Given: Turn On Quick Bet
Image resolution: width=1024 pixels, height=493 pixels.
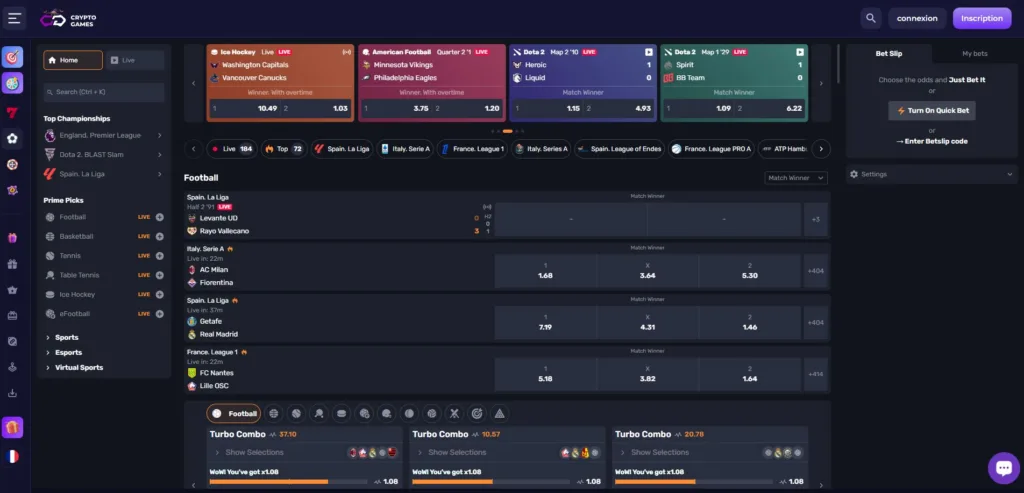Looking at the screenshot, I should point(932,111).
